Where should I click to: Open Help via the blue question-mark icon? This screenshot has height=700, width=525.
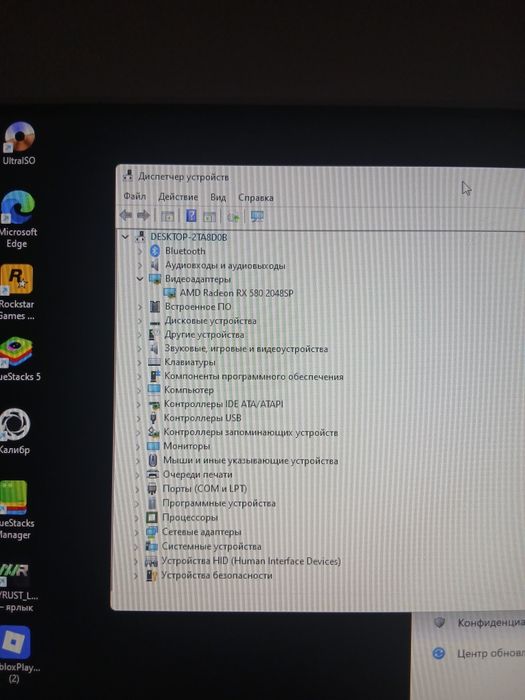(x=191, y=216)
